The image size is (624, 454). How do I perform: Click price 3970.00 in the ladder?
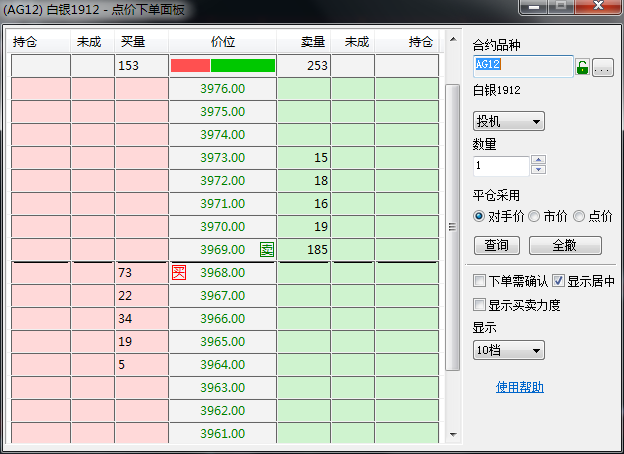tap(222, 226)
